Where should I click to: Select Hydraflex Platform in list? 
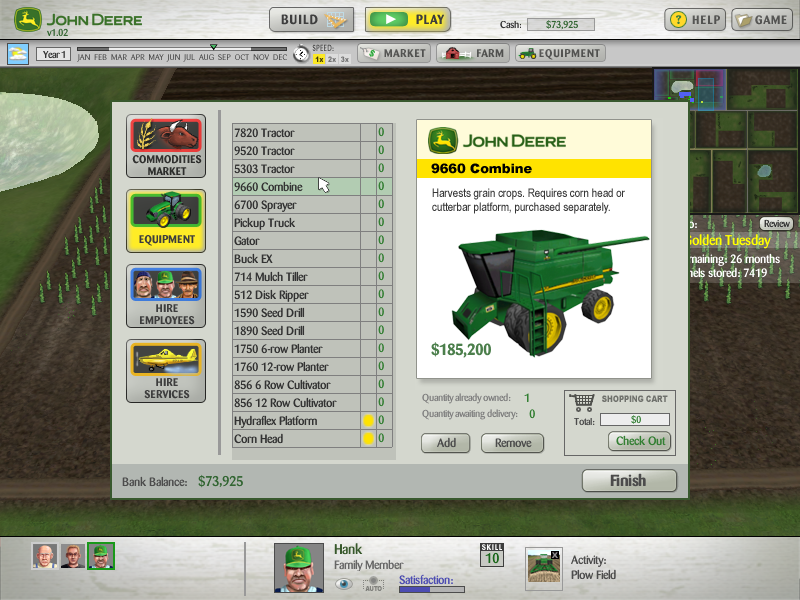pyautogui.click(x=312, y=420)
